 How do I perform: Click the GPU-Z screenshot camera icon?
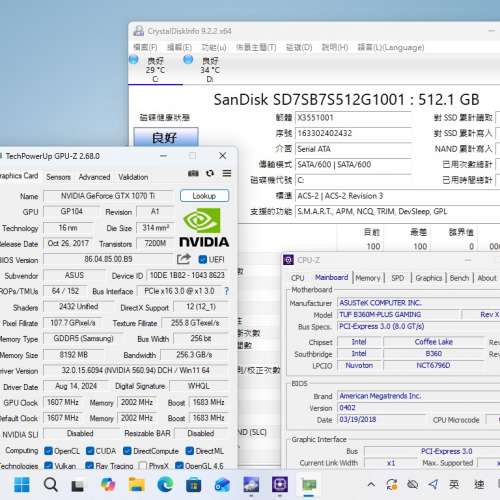193,173
